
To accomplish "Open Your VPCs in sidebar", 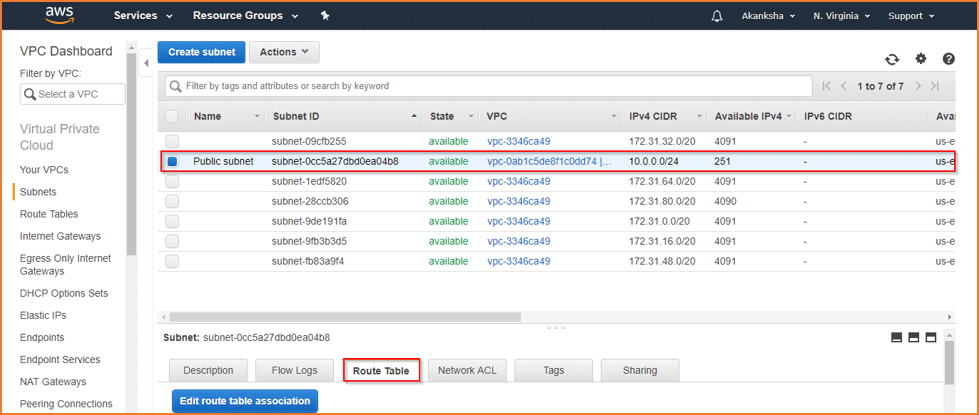I will [x=44, y=170].
